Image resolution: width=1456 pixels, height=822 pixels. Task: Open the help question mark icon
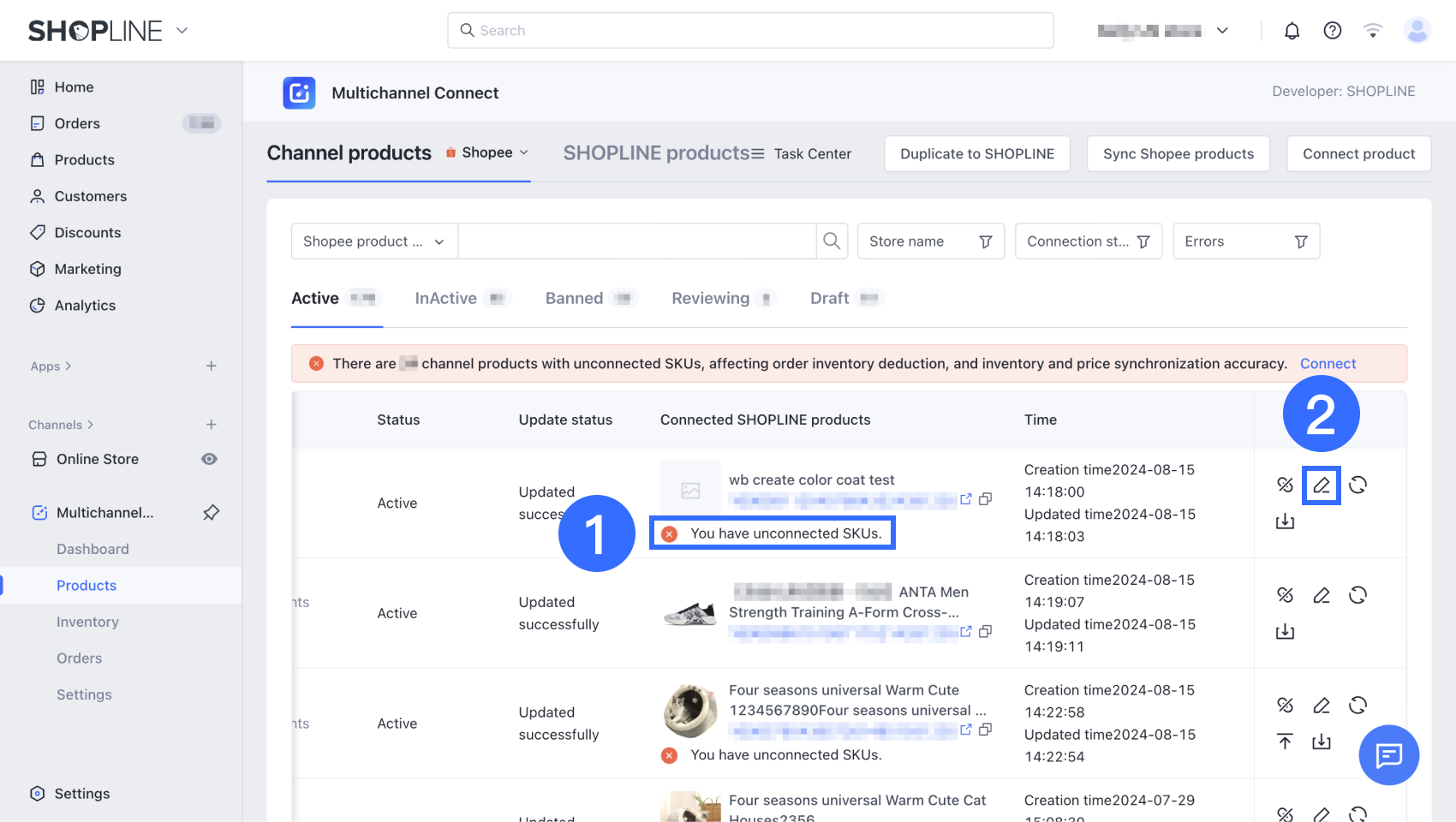1332,31
